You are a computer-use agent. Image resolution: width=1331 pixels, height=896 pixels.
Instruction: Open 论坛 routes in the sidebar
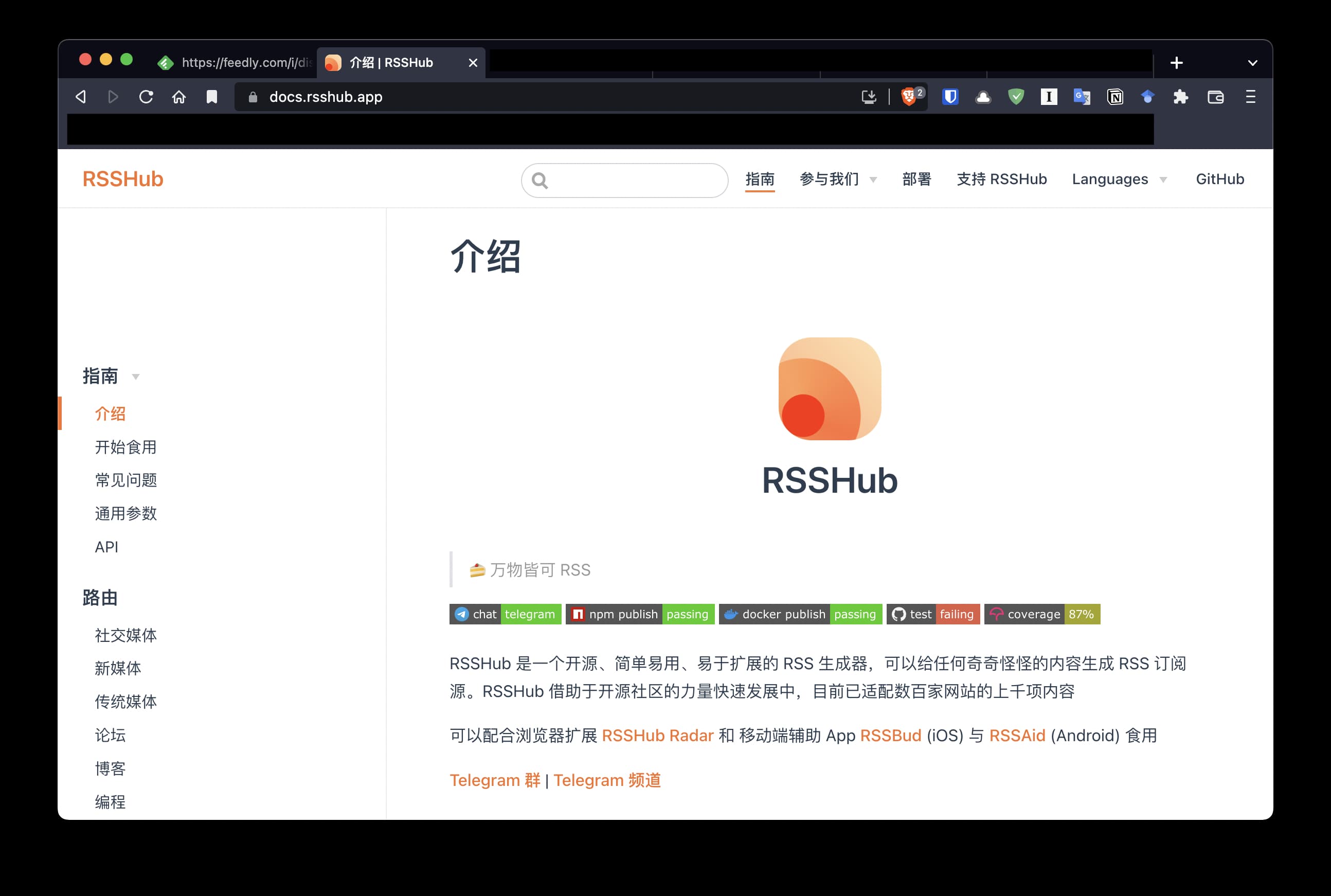click(x=110, y=735)
